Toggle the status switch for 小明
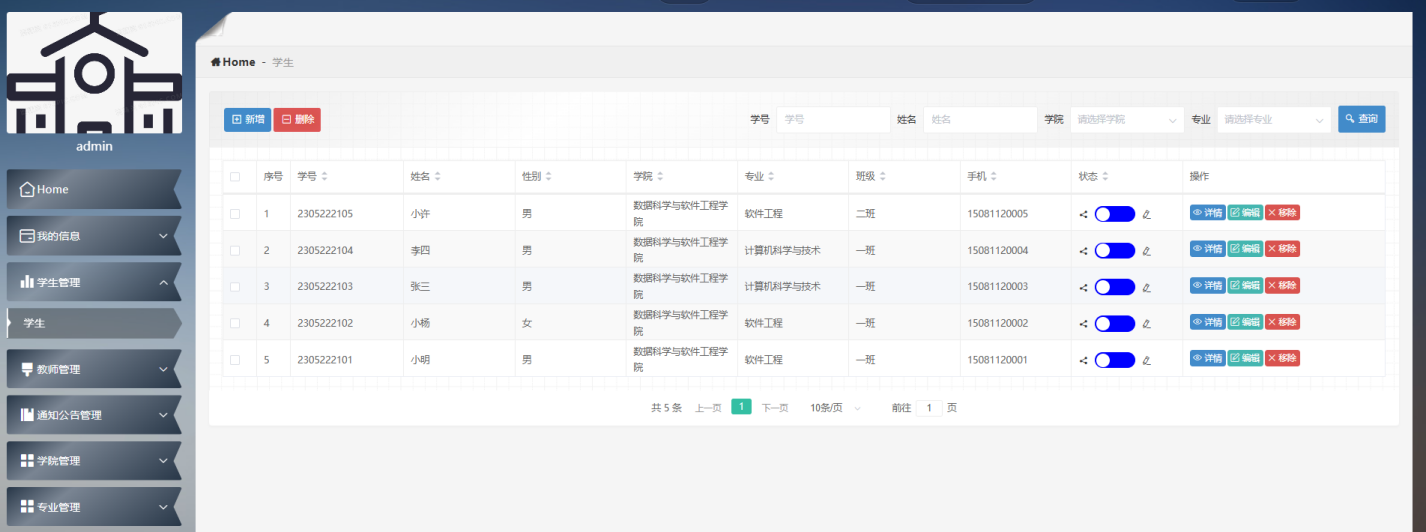Image resolution: width=1426 pixels, height=532 pixels. click(x=1115, y=360)
